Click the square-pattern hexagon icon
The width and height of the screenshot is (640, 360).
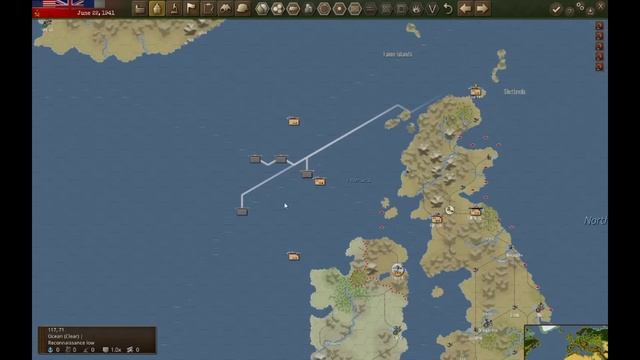355,9
